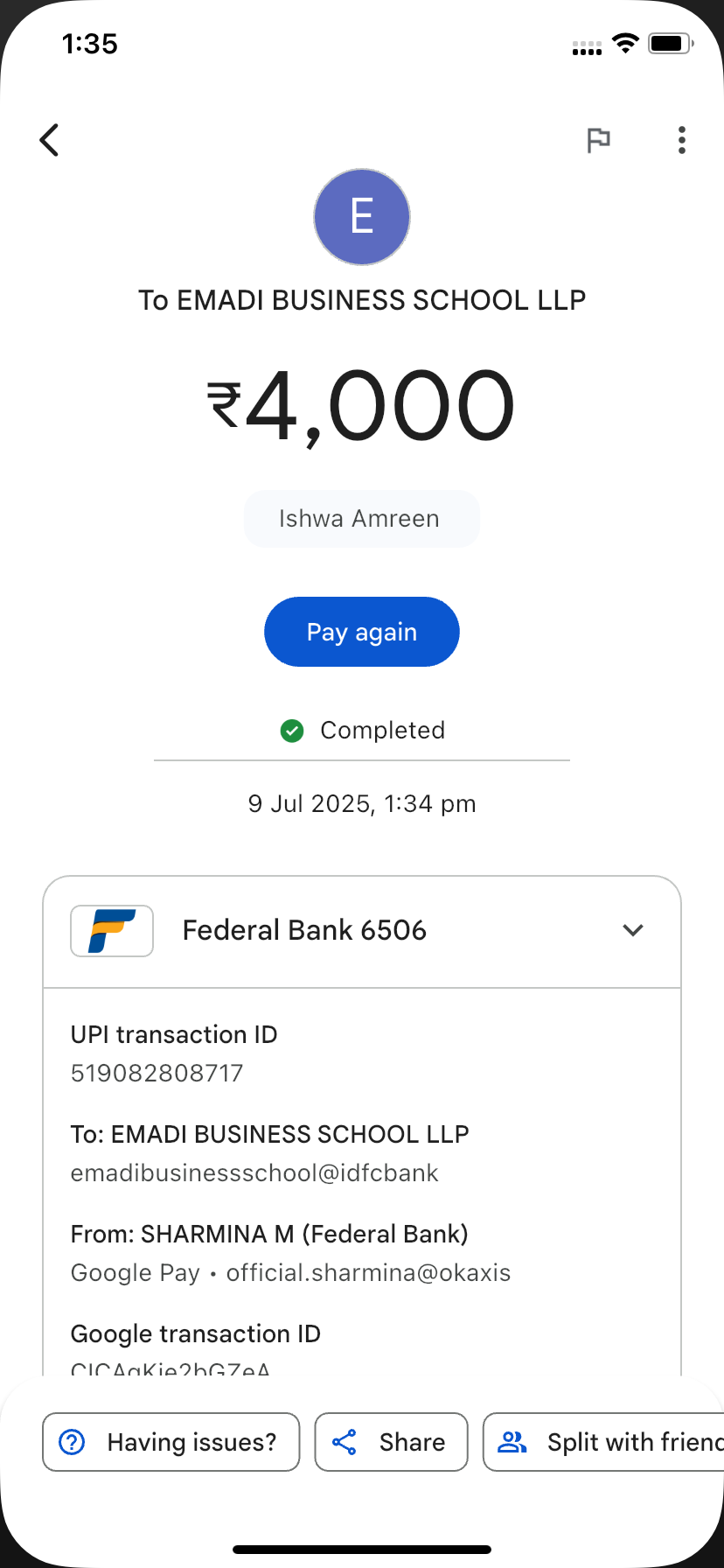Open the three-dot more options menu
This screenshot has height=1568, width=724.
682,140
